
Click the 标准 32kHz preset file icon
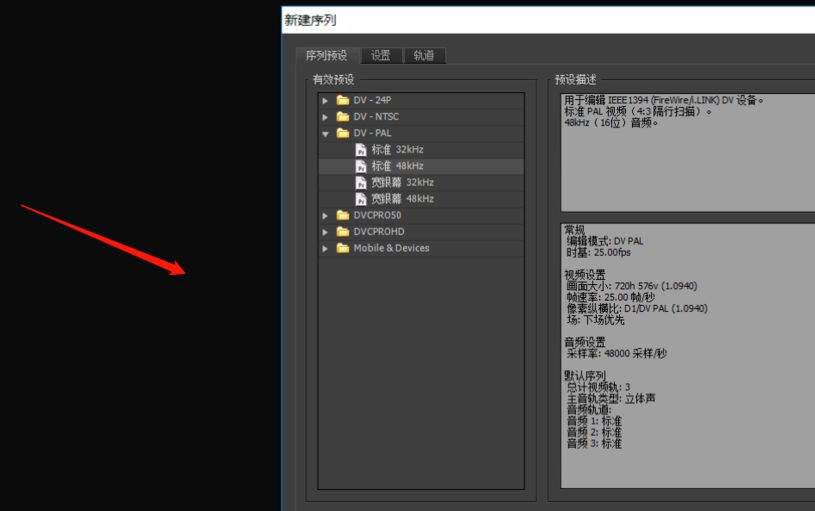361,150
